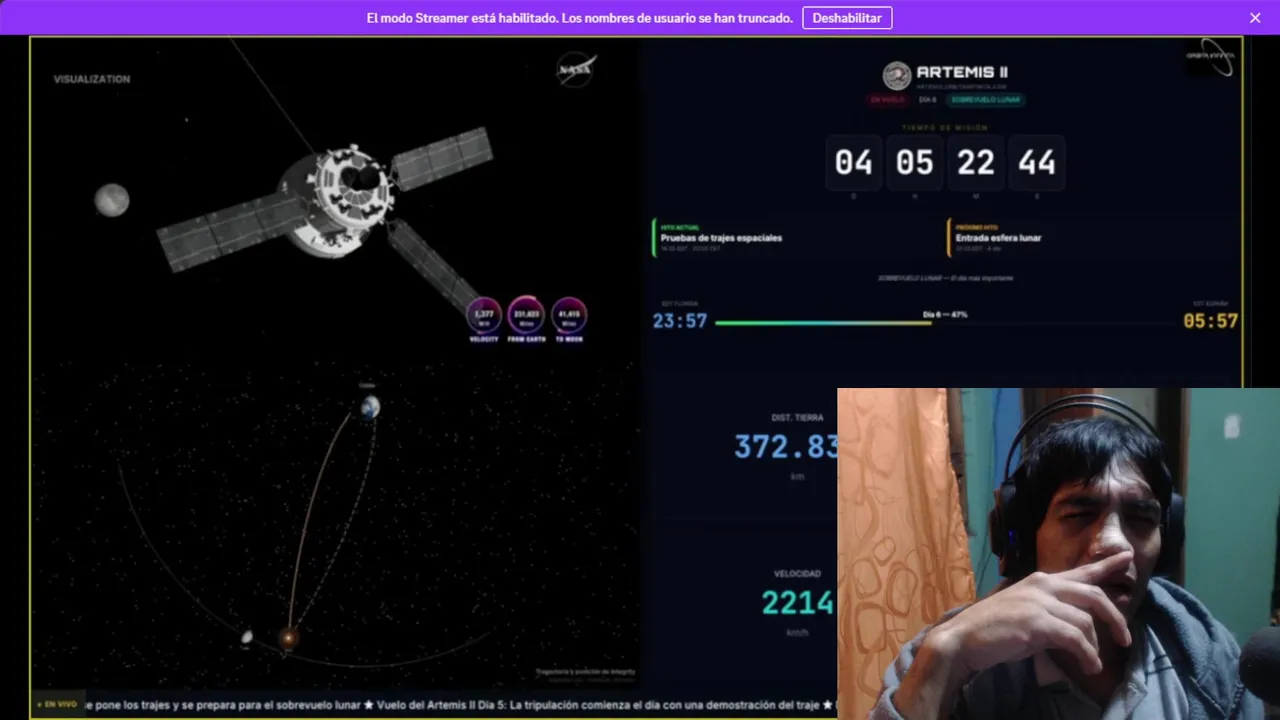The width and height of the screenshot is (1280, 720).
Task: Click the Deshabilitar button in the purple banner
Action: point(847,18)
